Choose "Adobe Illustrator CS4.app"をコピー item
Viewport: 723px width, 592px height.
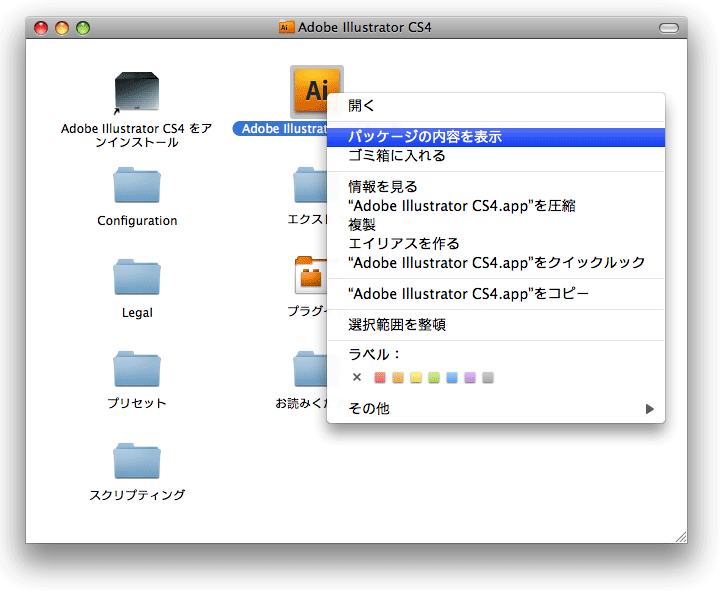(496, 294)
